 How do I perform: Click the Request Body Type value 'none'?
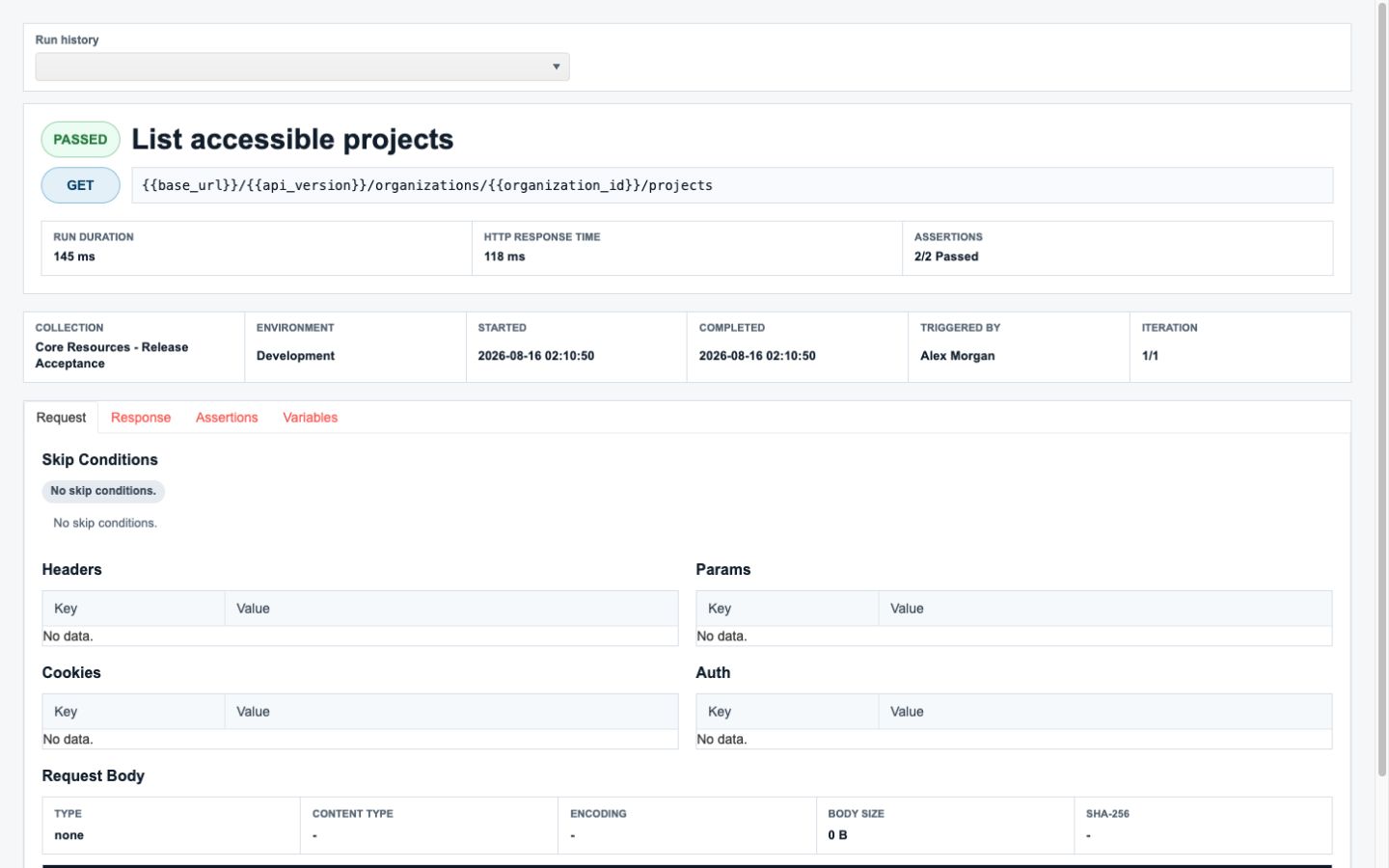point(68,835)
